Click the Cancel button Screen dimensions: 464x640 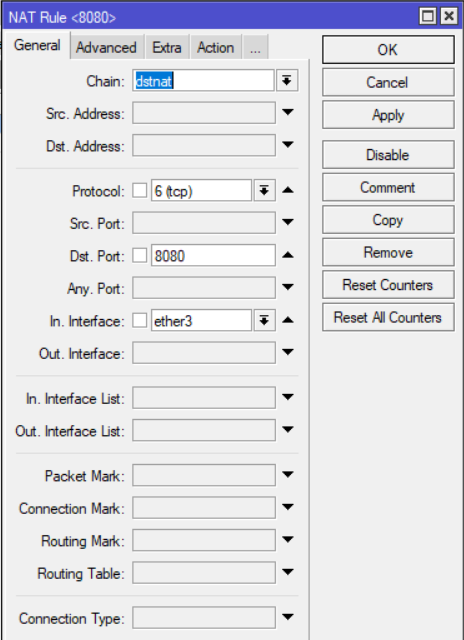388,82
